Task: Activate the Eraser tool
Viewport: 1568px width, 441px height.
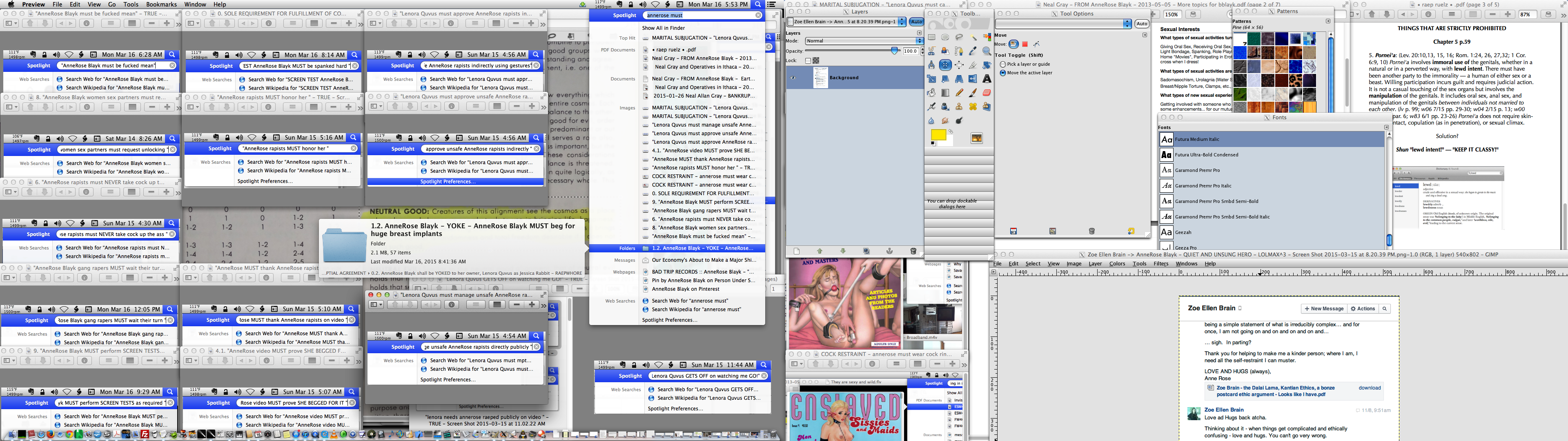Action: pyautogui.click(x=986, y=93)
